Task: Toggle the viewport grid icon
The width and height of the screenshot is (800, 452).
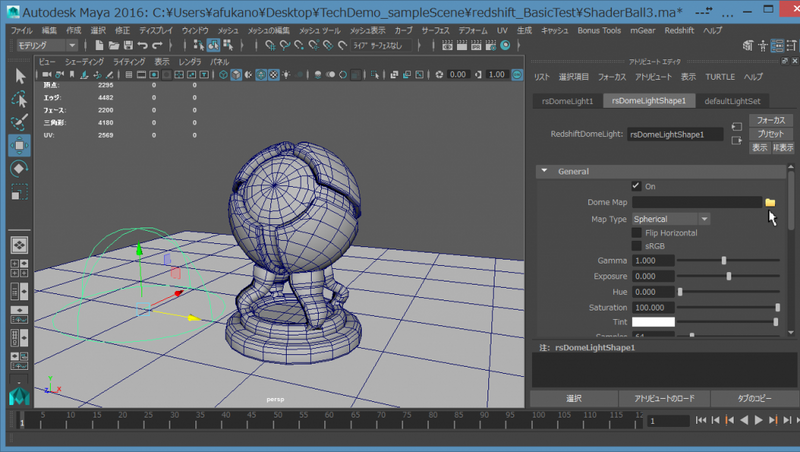Action: tap(129, 74)
